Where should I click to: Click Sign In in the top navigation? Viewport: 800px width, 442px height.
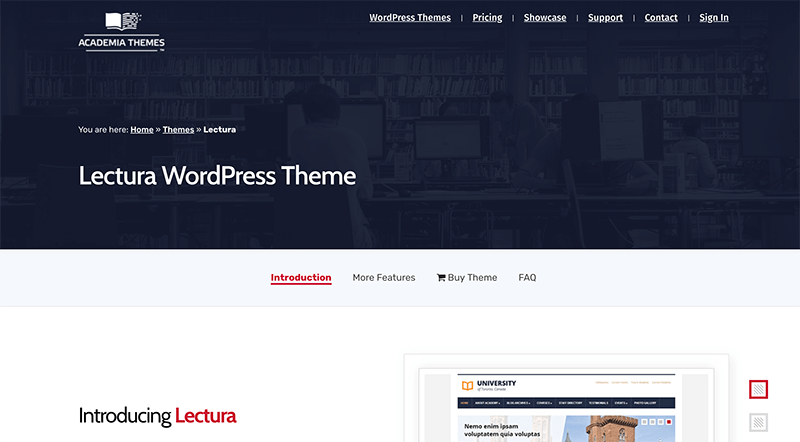(x=714, y=17)
